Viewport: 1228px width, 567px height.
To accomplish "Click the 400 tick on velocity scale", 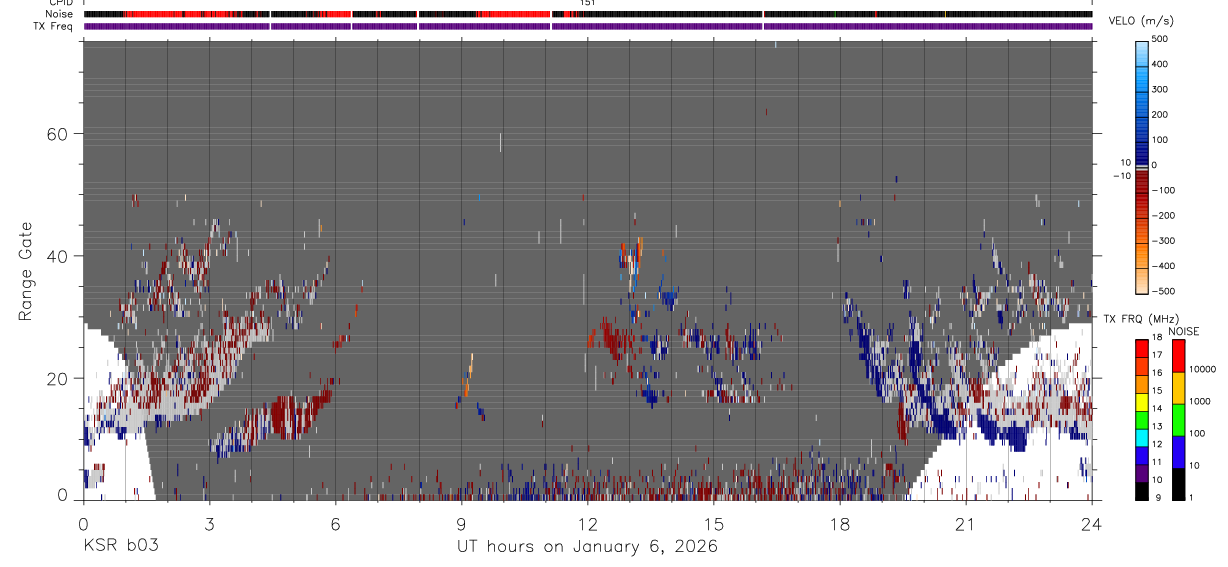I will [x=1161, y=64].
